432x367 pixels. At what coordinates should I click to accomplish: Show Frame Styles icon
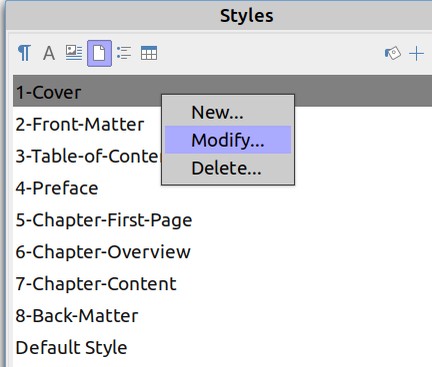pyautogui.click(x=74, y=53)
